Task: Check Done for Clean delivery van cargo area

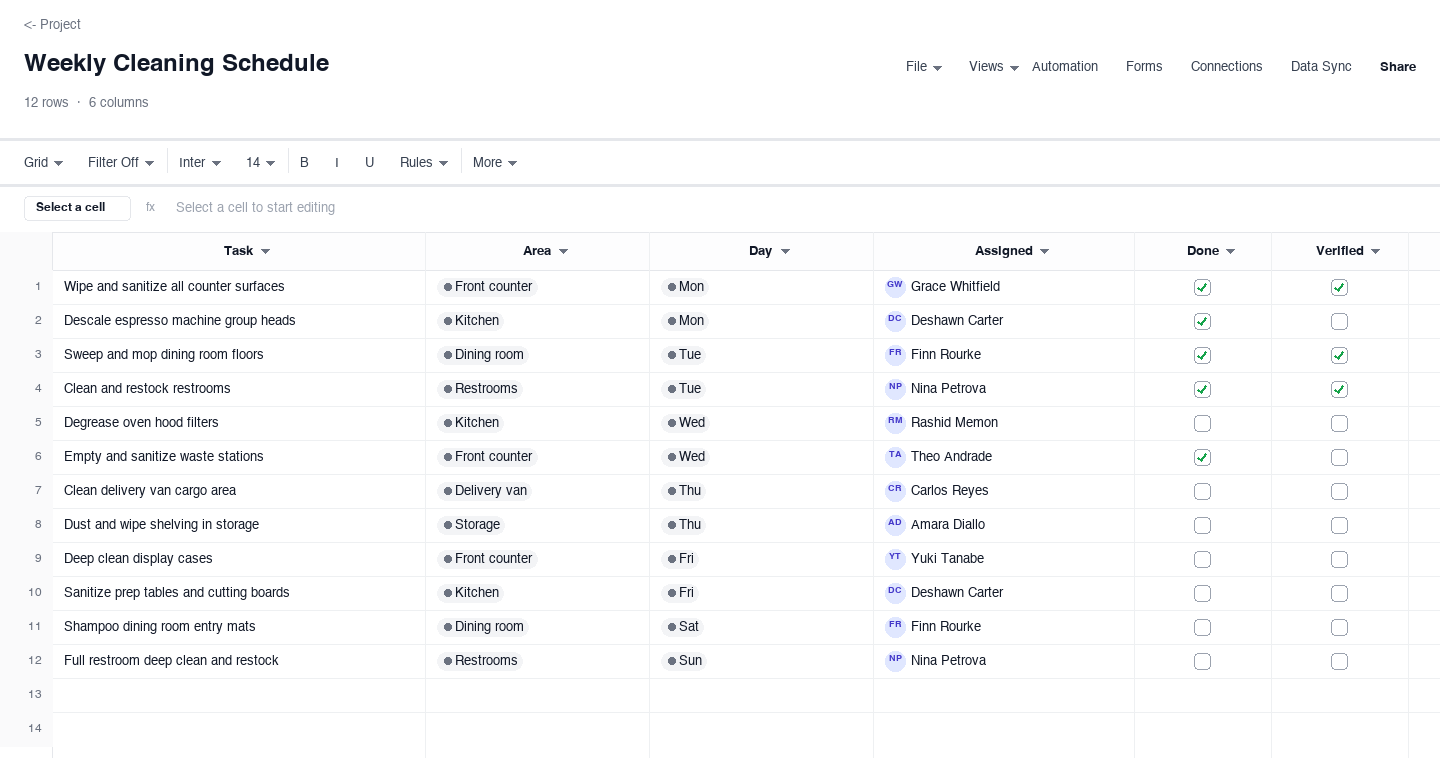Action: point(1202,492)
